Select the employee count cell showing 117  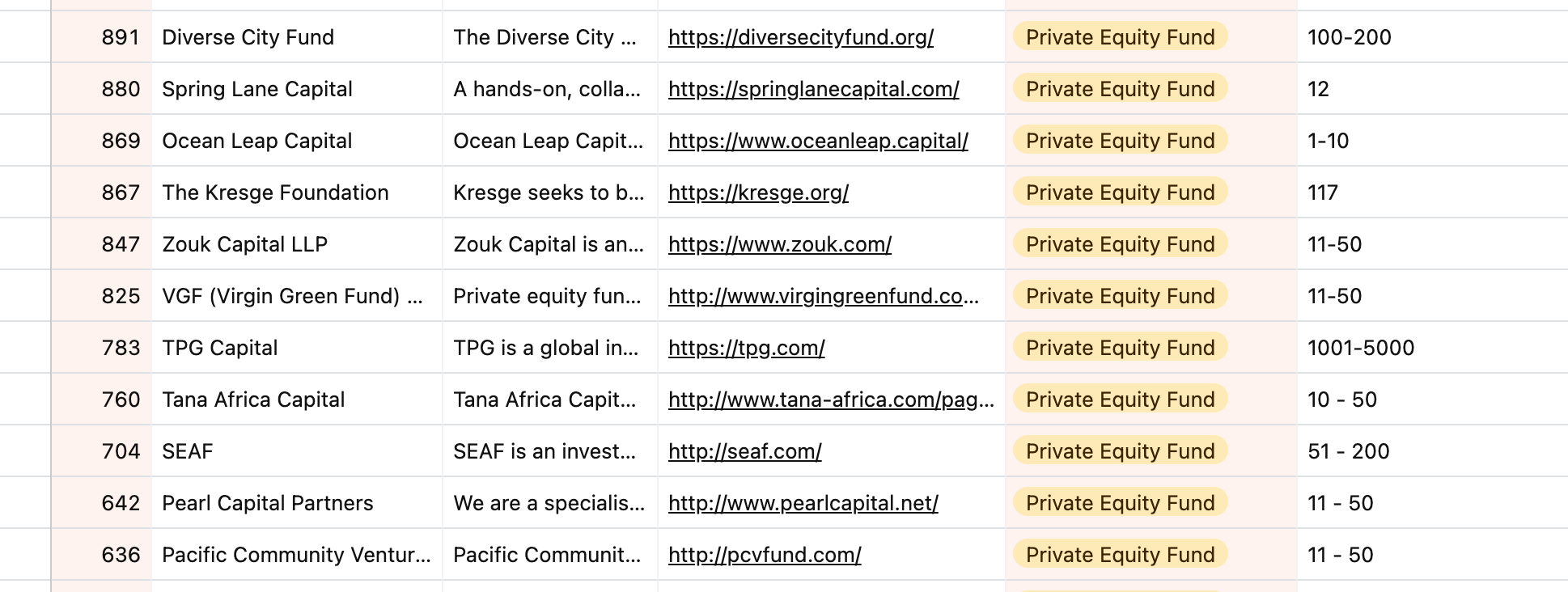coord(1432,192)
